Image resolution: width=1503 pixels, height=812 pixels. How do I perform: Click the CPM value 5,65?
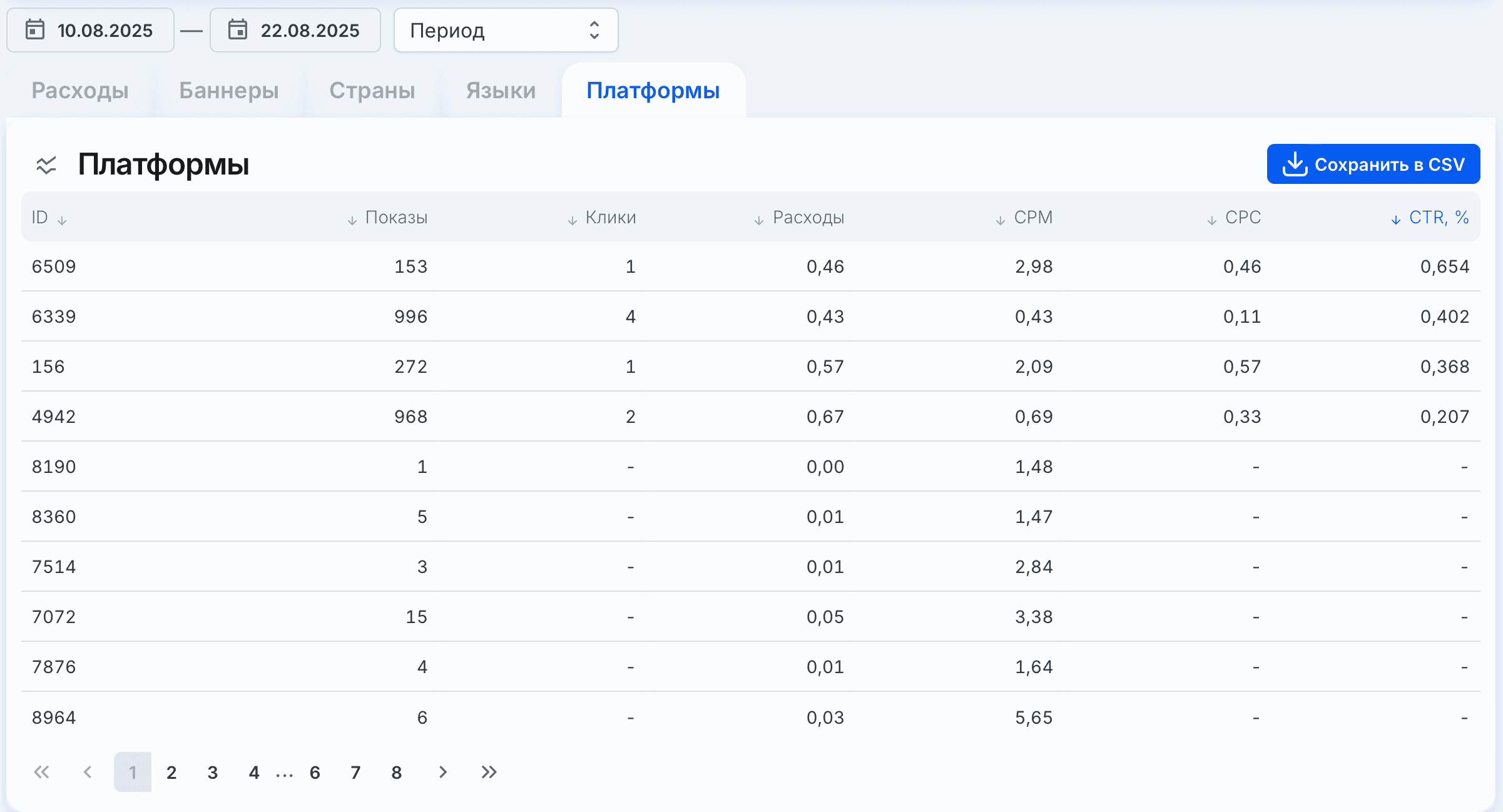pyautogui.click(x=1034, y=718)
